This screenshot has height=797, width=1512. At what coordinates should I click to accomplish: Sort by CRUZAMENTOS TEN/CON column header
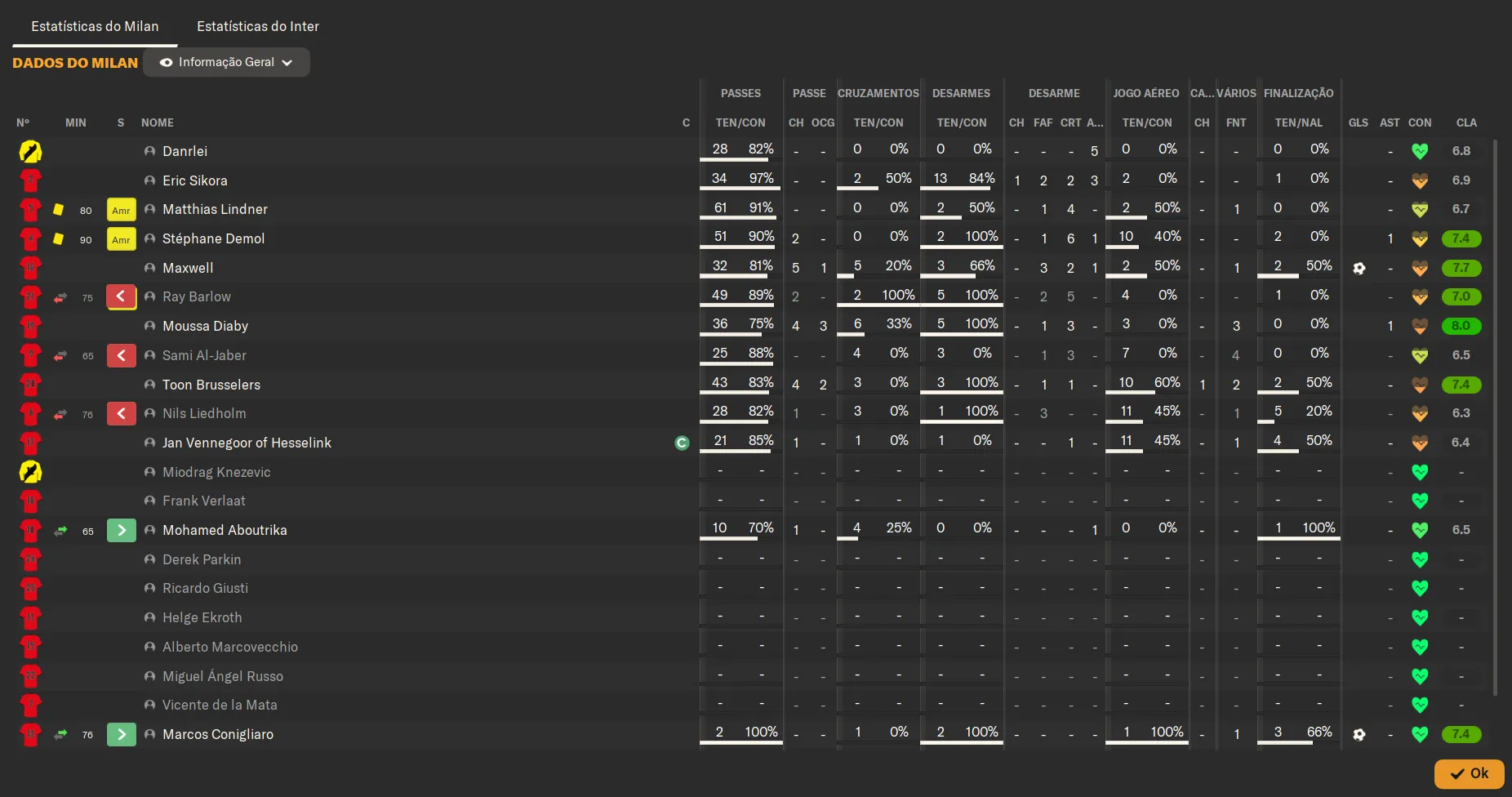[878, 122]
